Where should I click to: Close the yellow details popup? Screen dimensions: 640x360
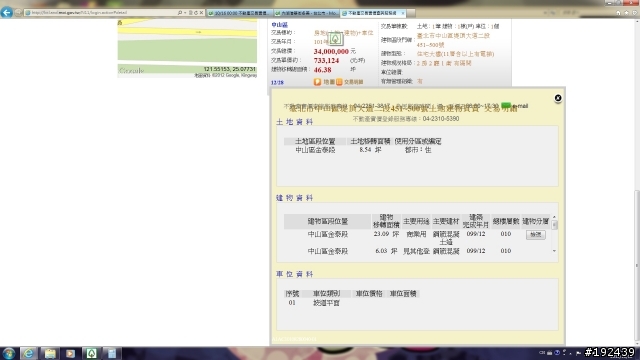click(558, 98)
